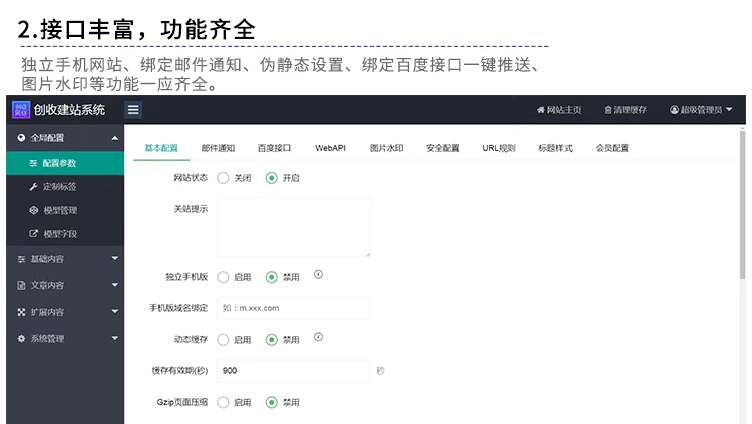Click the 关站提示 text area
This screenshot has height=424, width=752.
click(294, 227)
